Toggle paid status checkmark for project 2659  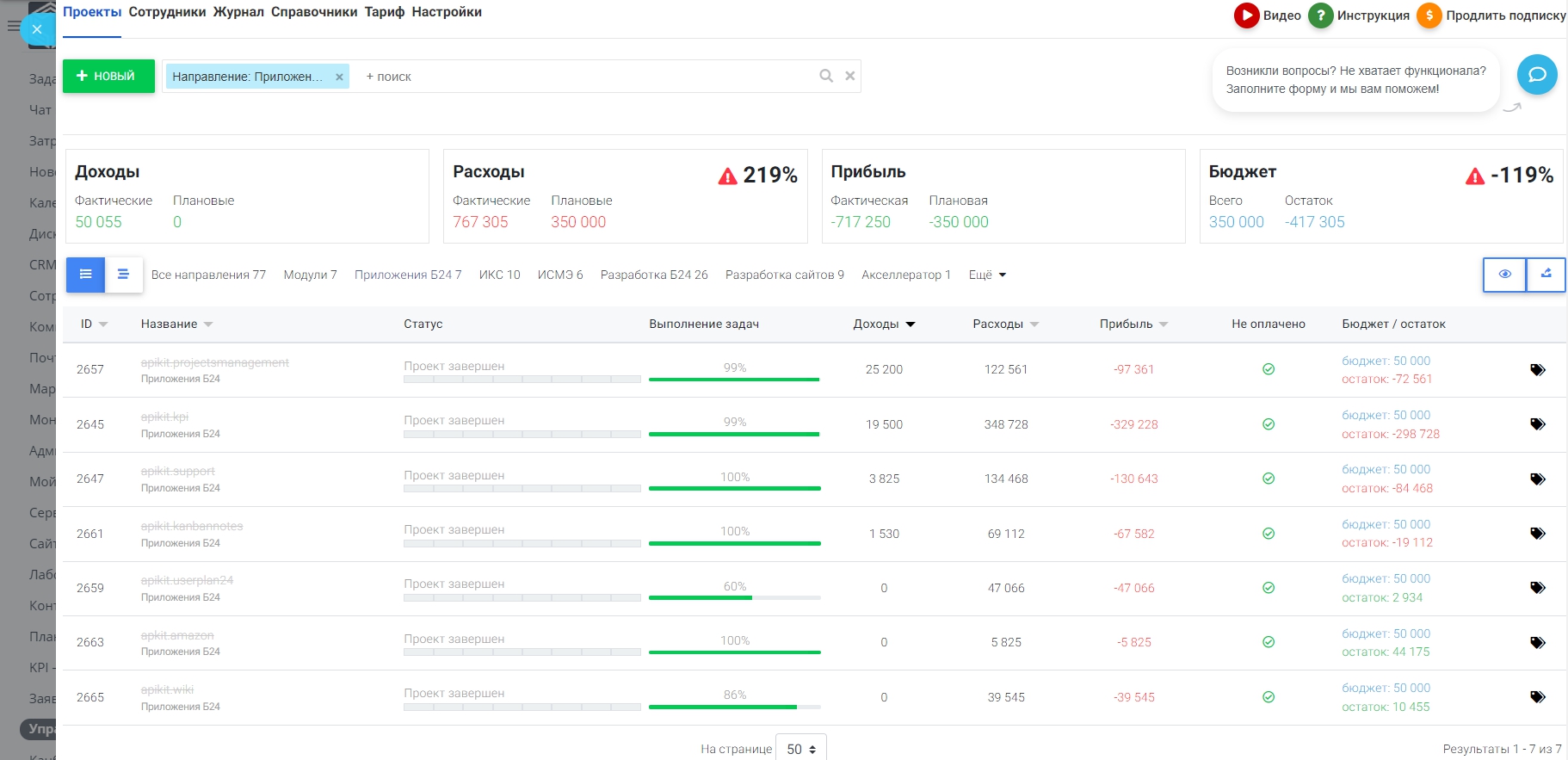click(x=1268, y=588)
